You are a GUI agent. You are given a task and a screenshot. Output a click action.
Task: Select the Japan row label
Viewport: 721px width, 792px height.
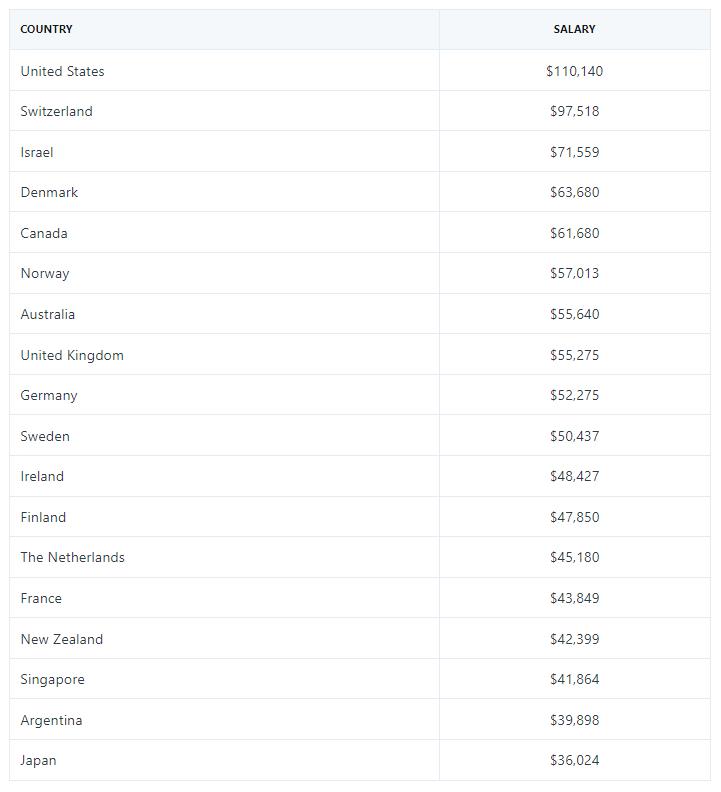[x=38, y=760]
